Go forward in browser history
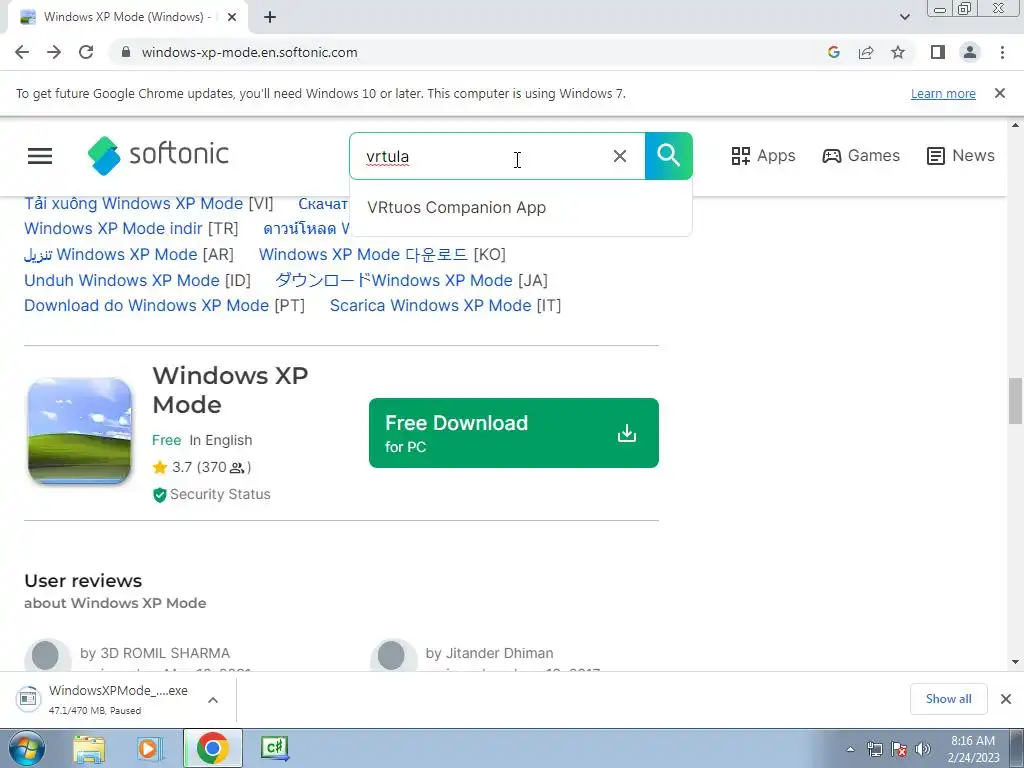Image resolution: width=1024 pixels, height=768 pixels. [54, 52]
